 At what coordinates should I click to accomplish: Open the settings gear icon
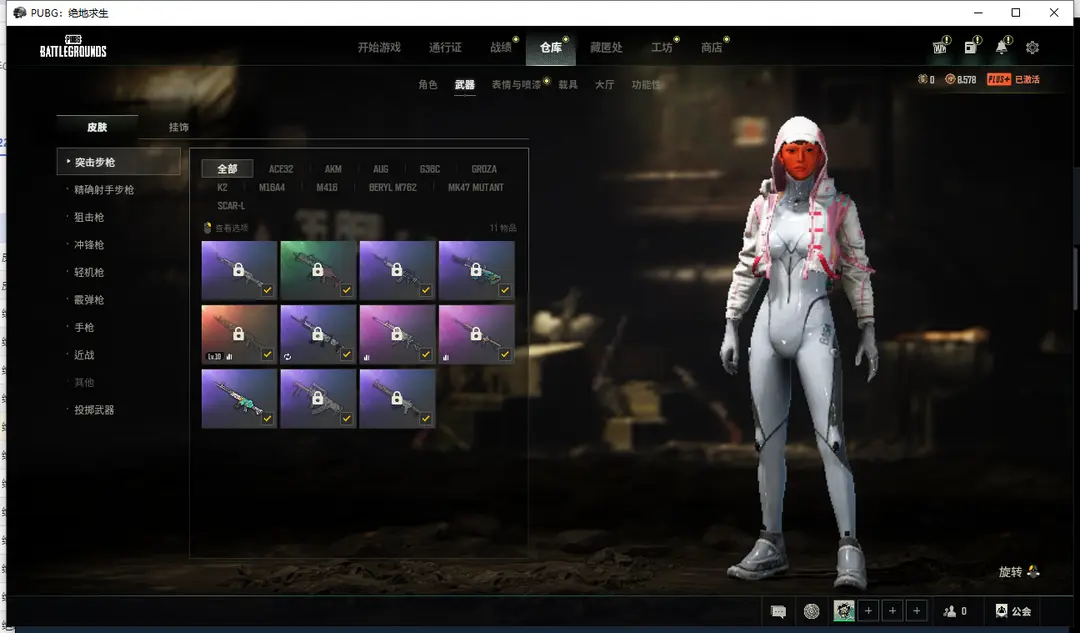(1032, 48)
